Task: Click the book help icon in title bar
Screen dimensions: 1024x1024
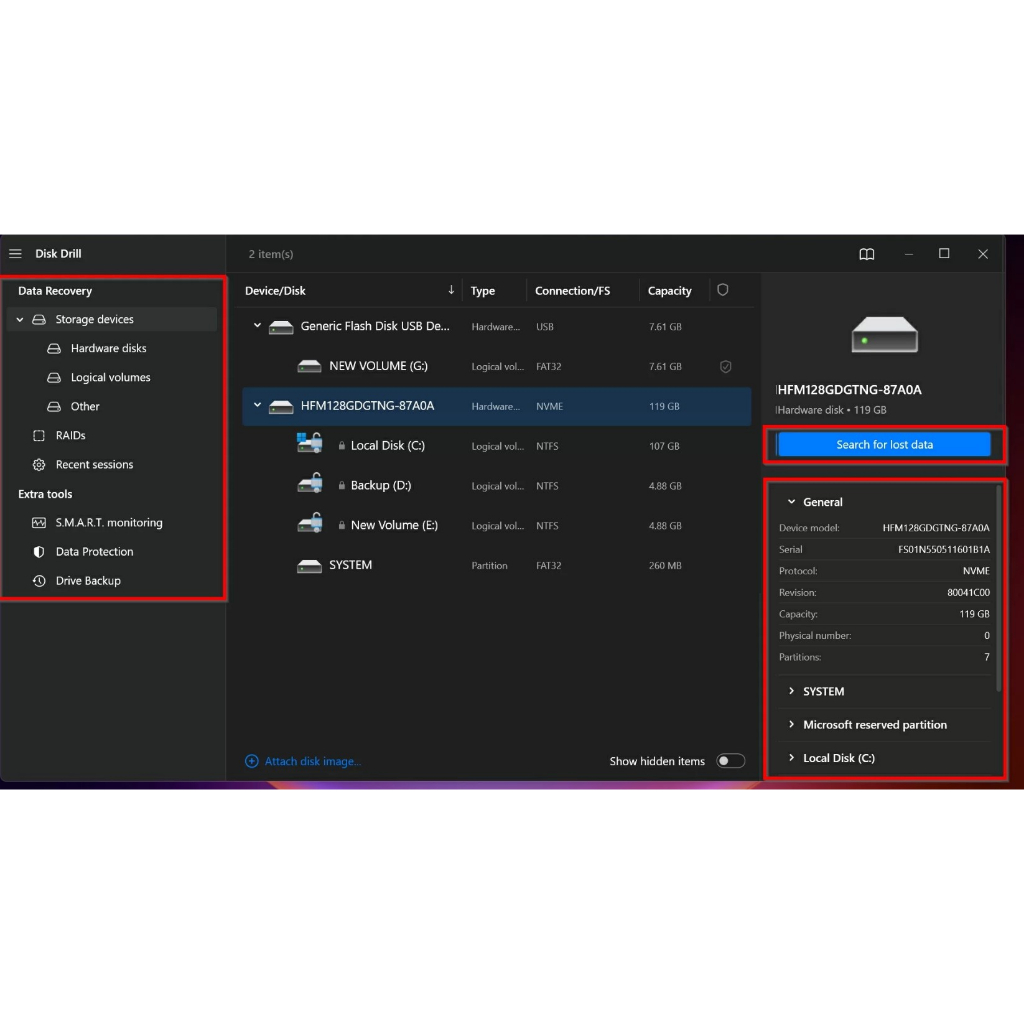Action: pyautogui.click(x=867, y=254)
